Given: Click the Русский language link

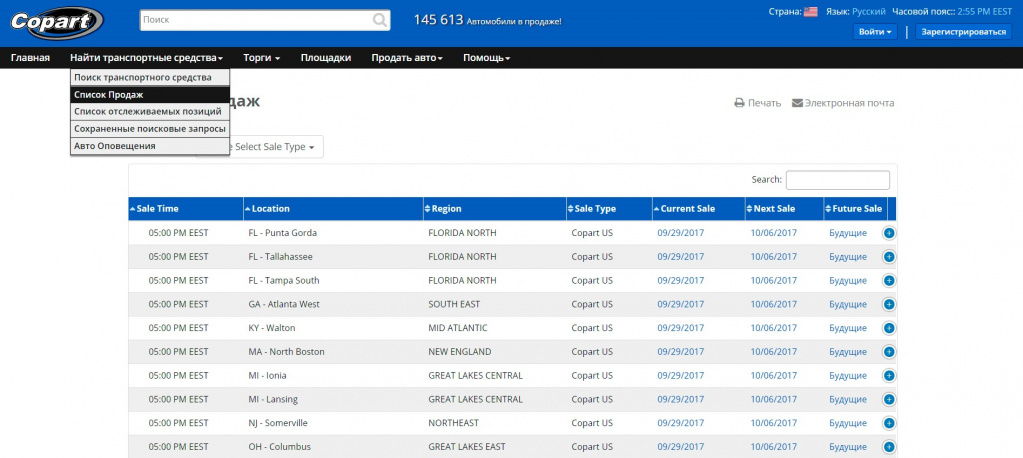Looking at the screenshot, I should [x=868, y=12].
